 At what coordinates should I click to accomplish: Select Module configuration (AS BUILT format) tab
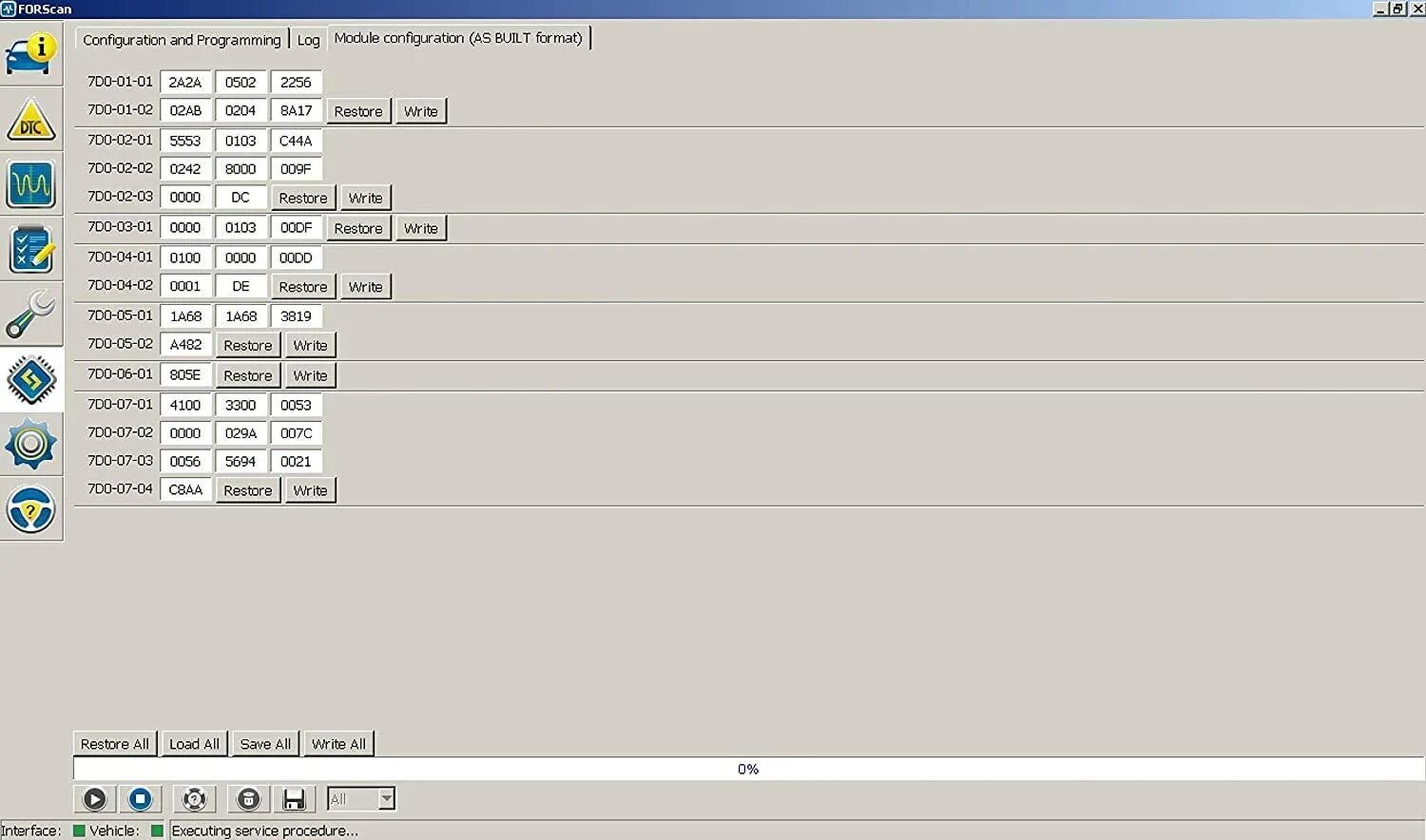tap(458, 38)
